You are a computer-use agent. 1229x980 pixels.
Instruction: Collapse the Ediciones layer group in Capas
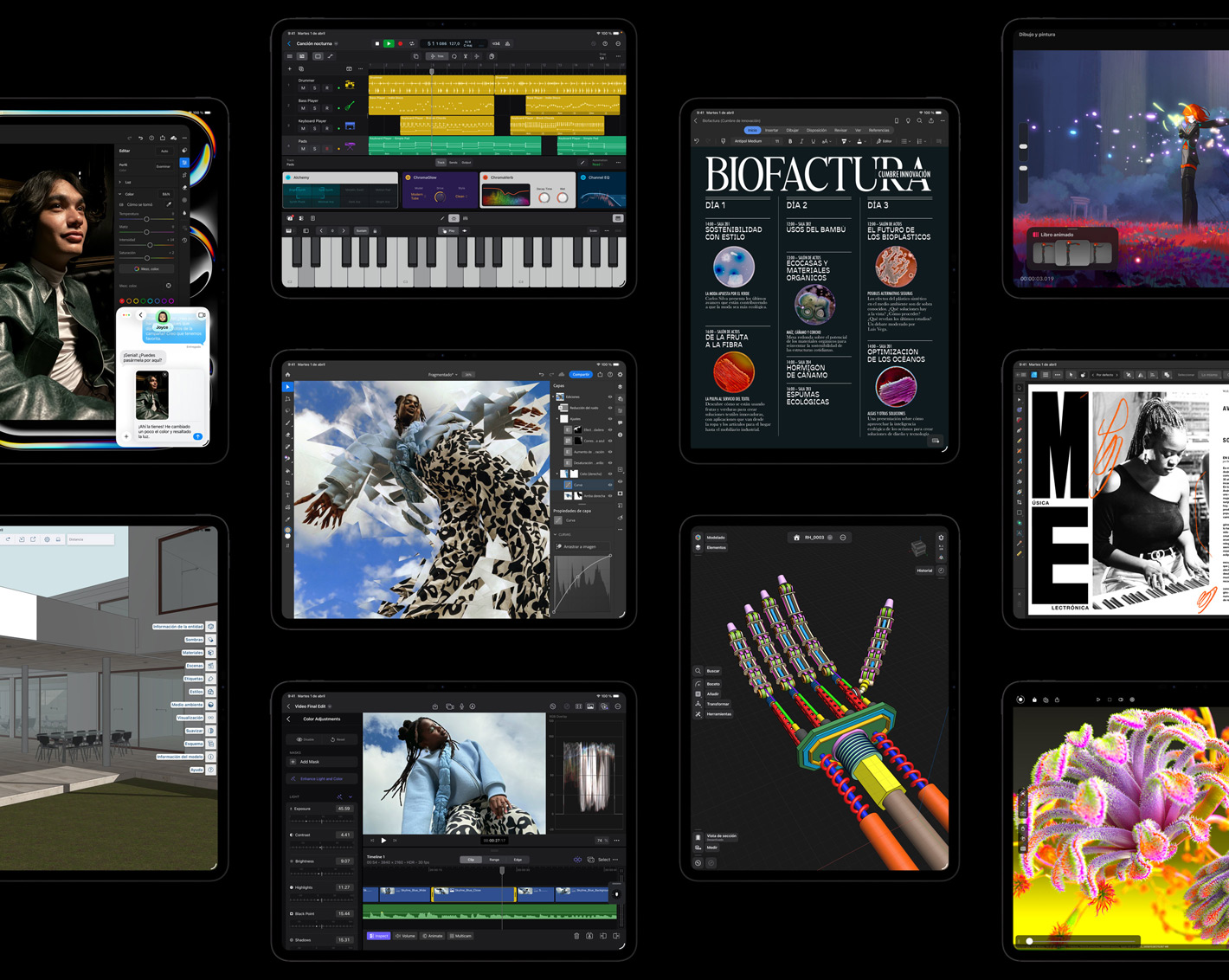click(x=553, y=397)
